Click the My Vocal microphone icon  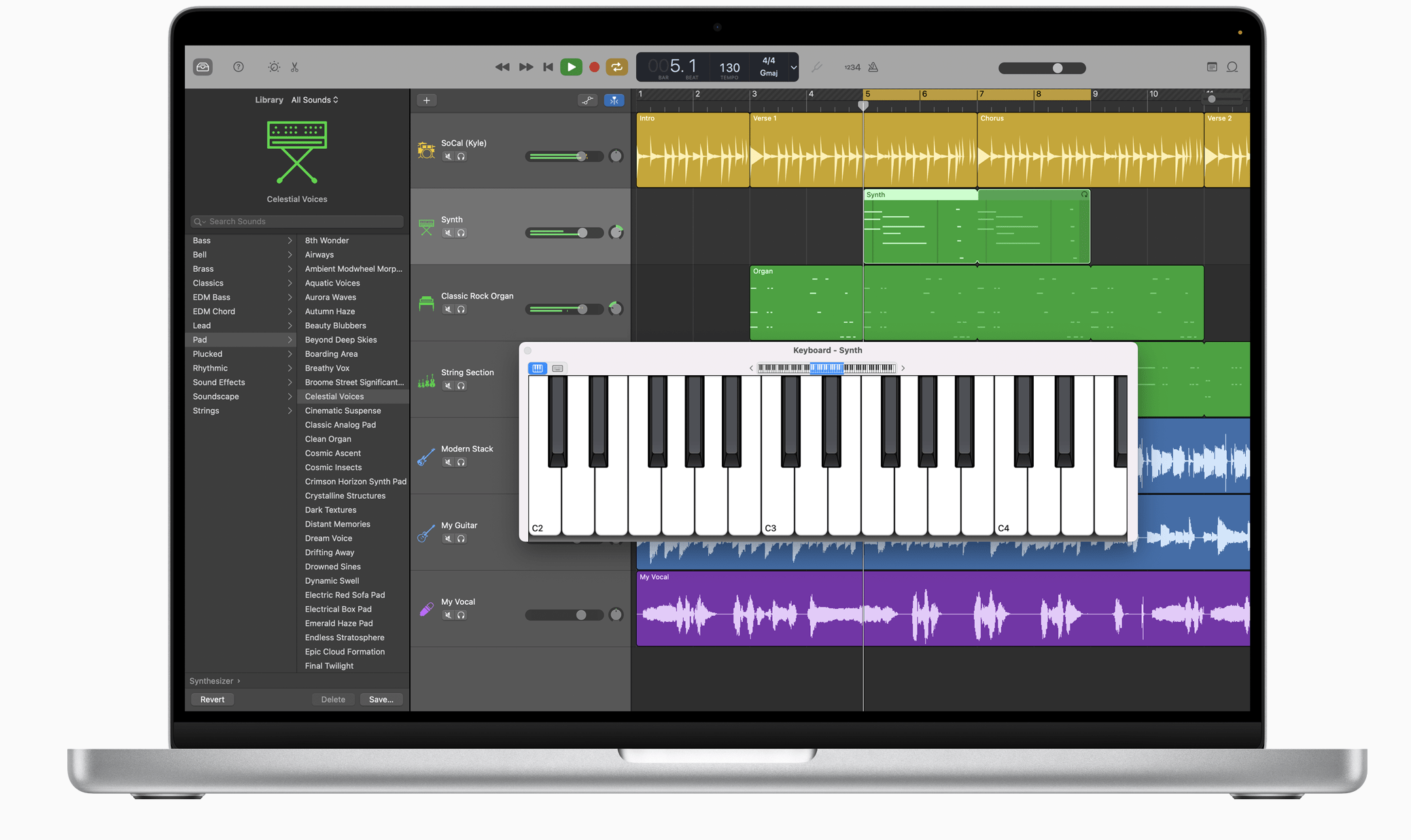pos(425,610)
